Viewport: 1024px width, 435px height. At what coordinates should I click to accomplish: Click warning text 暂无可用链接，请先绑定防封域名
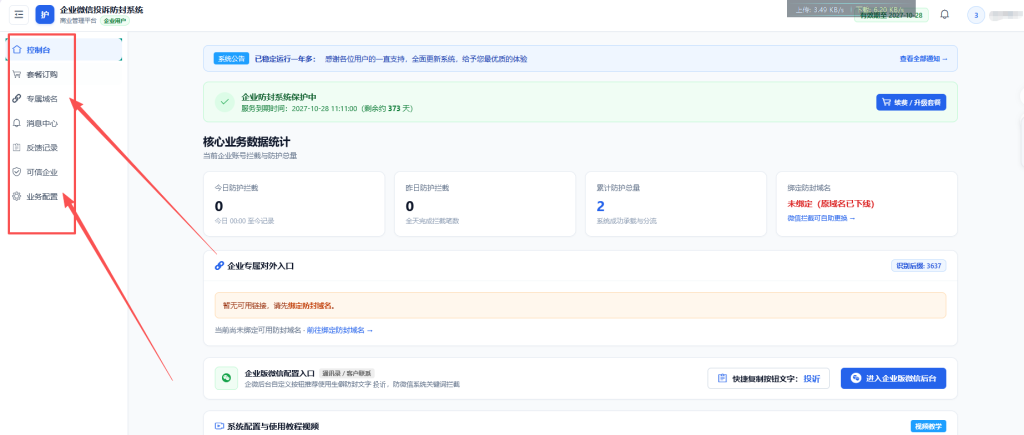coord(280,305)
